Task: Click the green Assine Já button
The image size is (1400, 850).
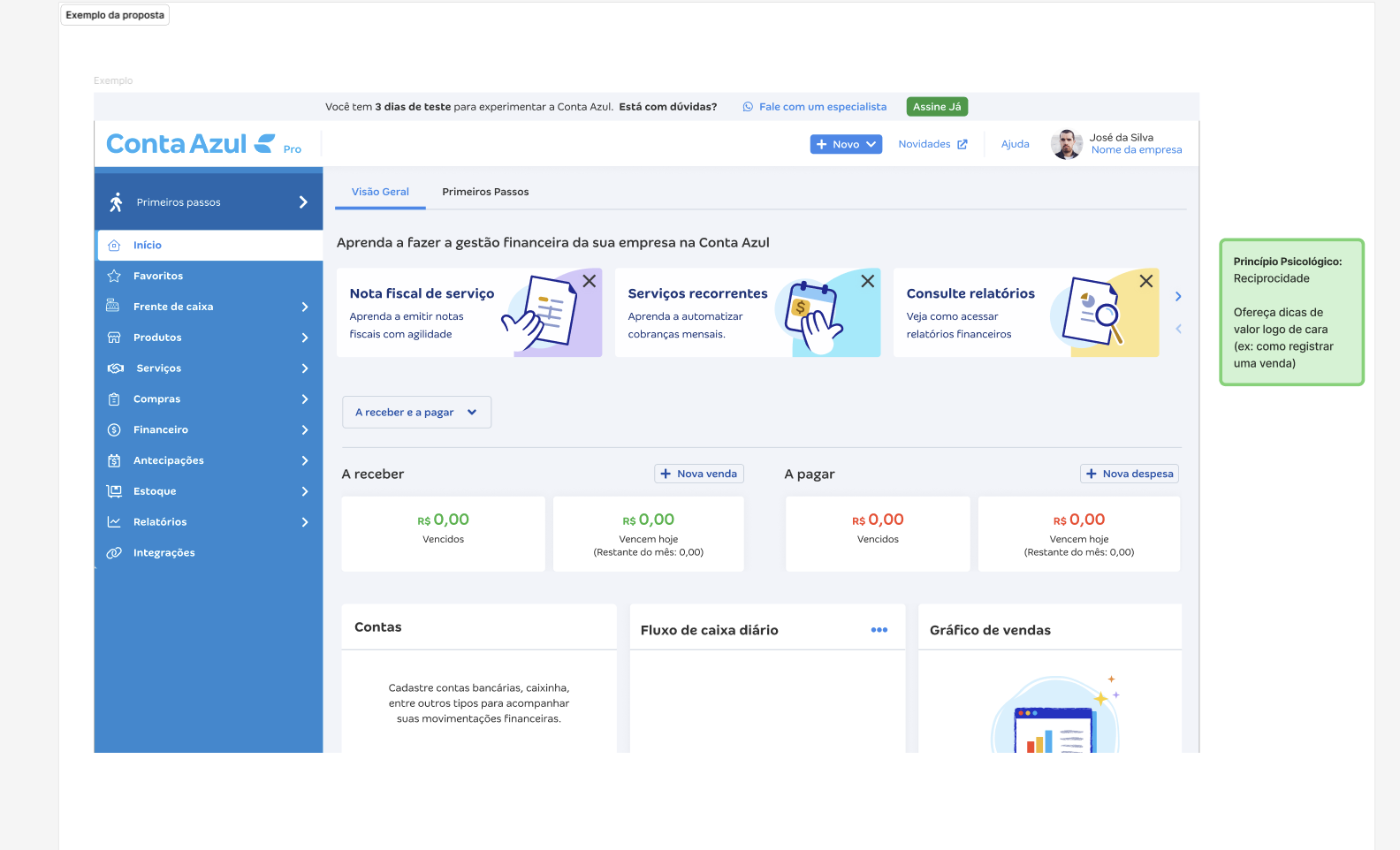Action: tap(937, 107)
